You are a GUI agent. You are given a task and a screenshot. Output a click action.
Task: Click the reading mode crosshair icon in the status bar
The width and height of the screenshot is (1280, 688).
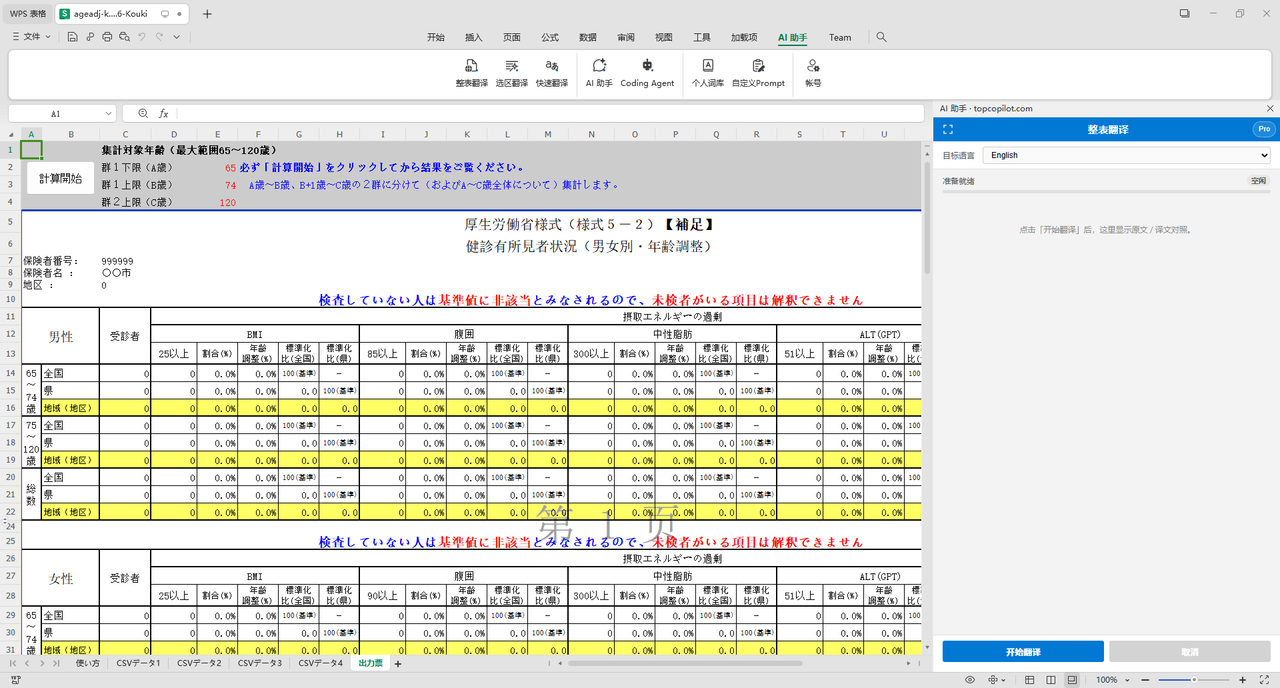point(993,680)
